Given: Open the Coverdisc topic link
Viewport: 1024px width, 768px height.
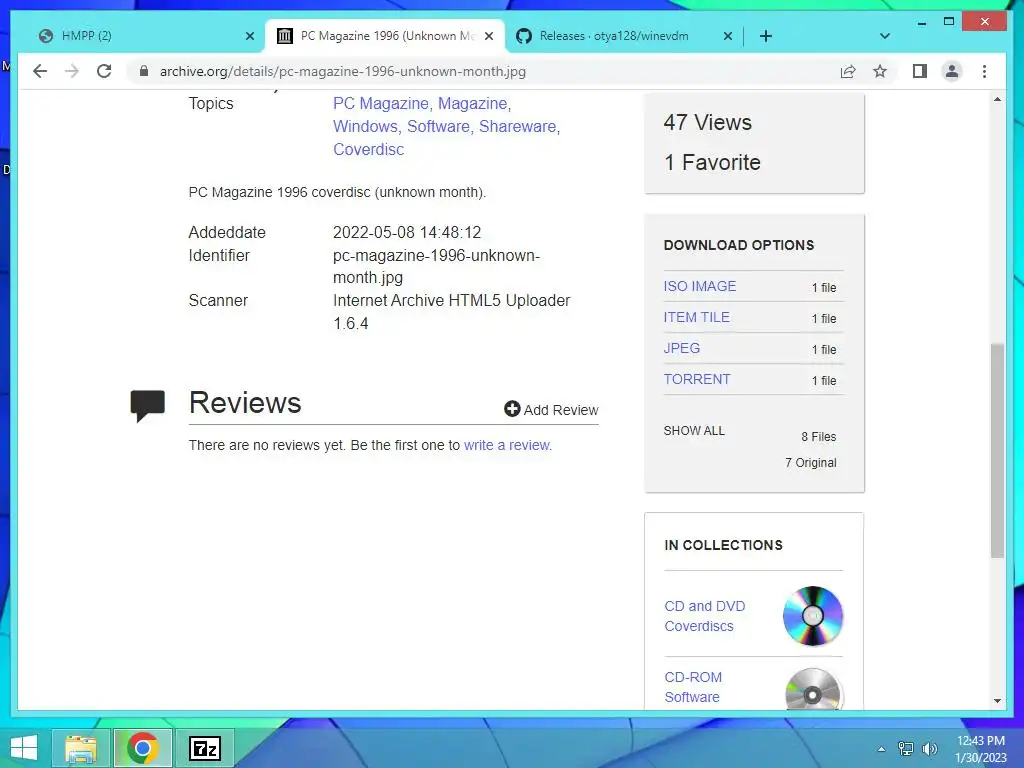Looking at the screenshot, I should 368,149.
